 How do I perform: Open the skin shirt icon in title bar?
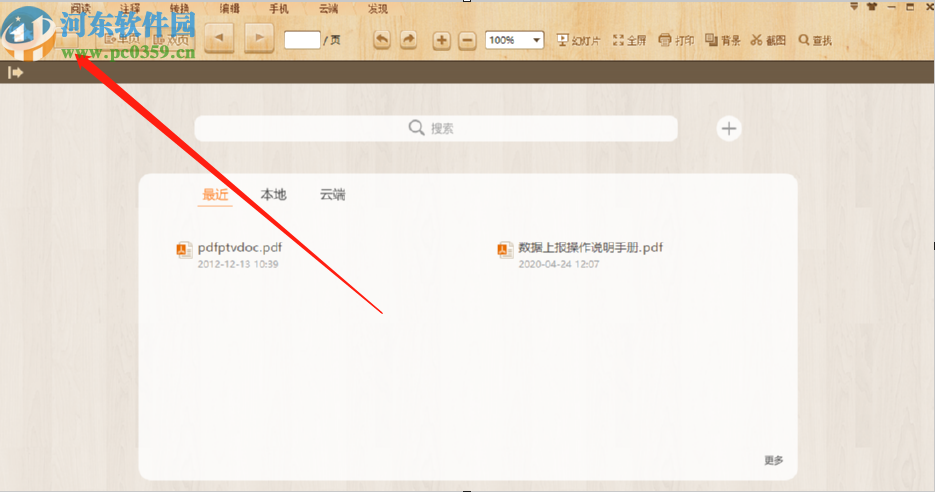872,7
